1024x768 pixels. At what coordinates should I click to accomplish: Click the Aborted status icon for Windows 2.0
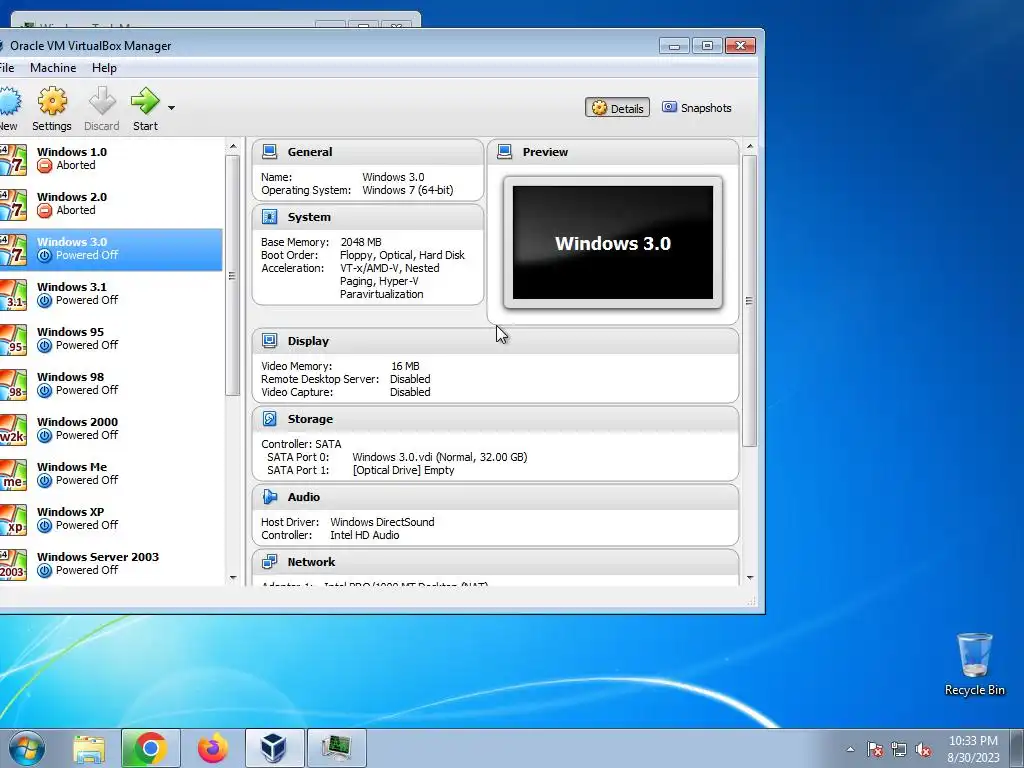pyautogui.click(x=44, y=211)
